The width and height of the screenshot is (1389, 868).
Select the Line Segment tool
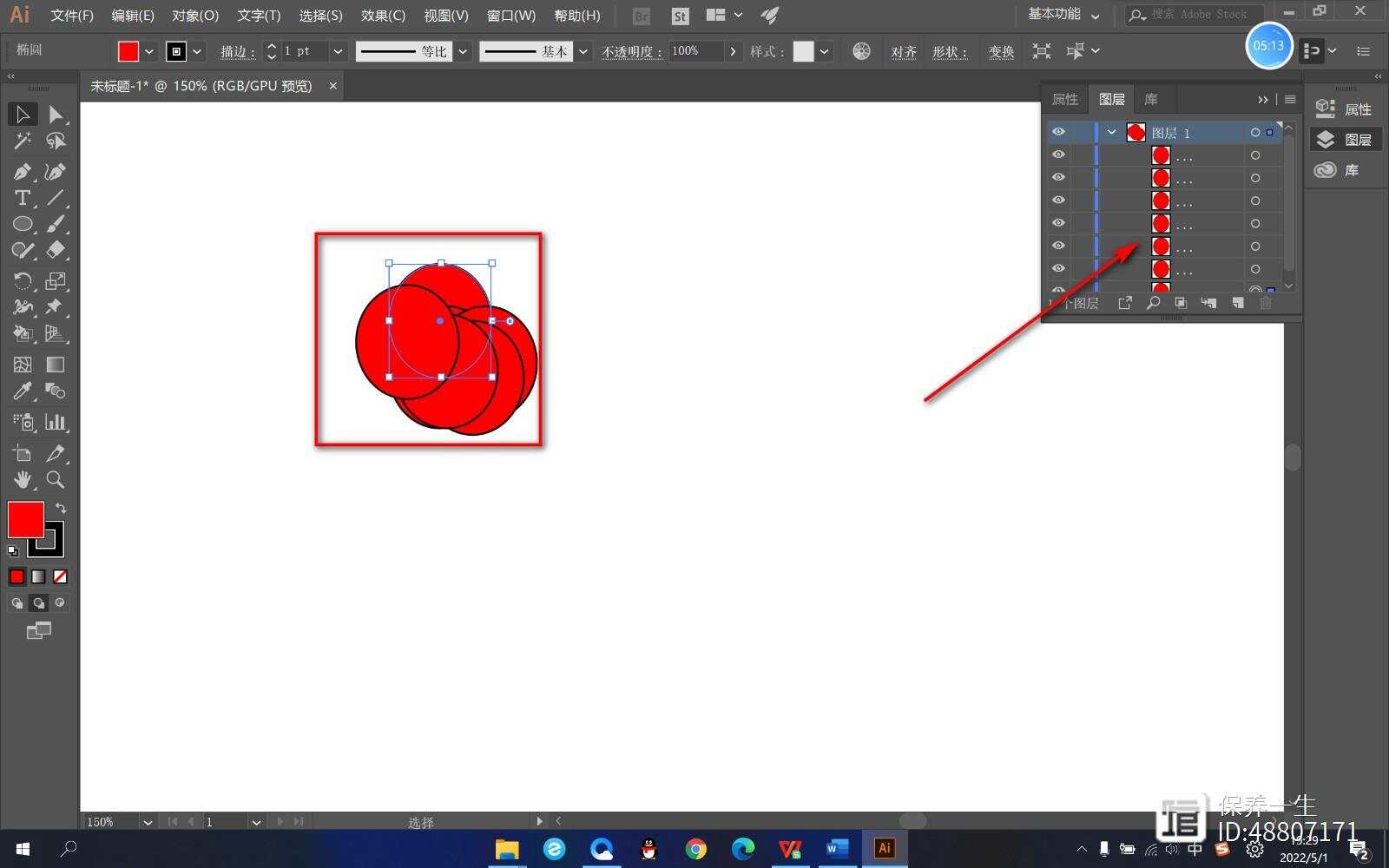pos(56,198)
